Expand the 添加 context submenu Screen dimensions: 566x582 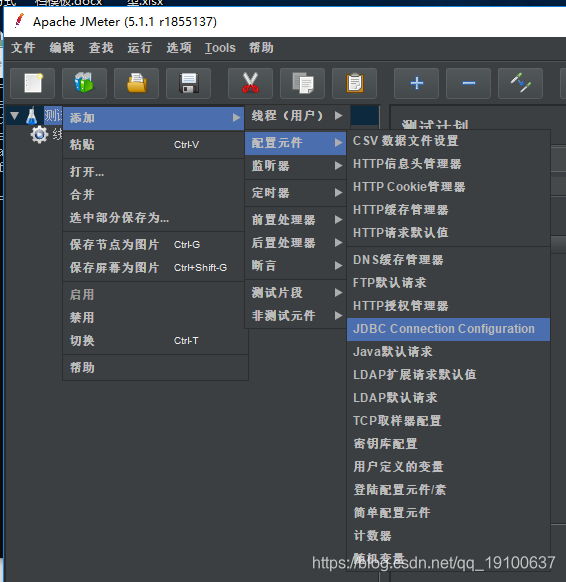(154, 118)
